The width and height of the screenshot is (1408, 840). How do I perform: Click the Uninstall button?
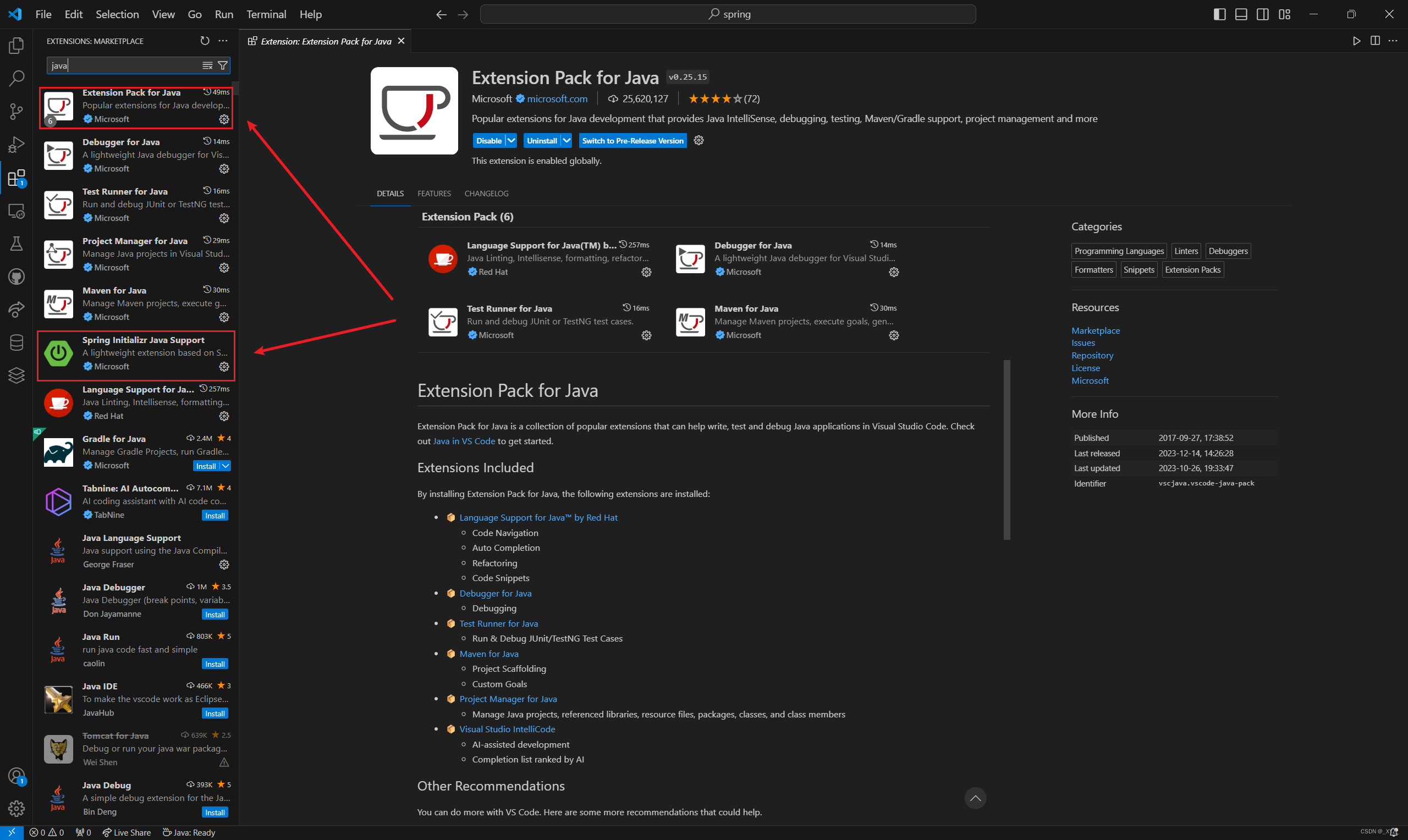[542, 140]
